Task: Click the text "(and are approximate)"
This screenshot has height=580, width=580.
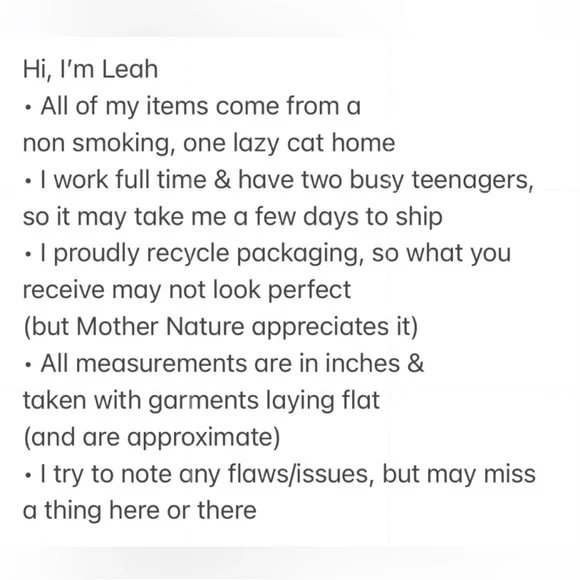Action: coord(152,438)
